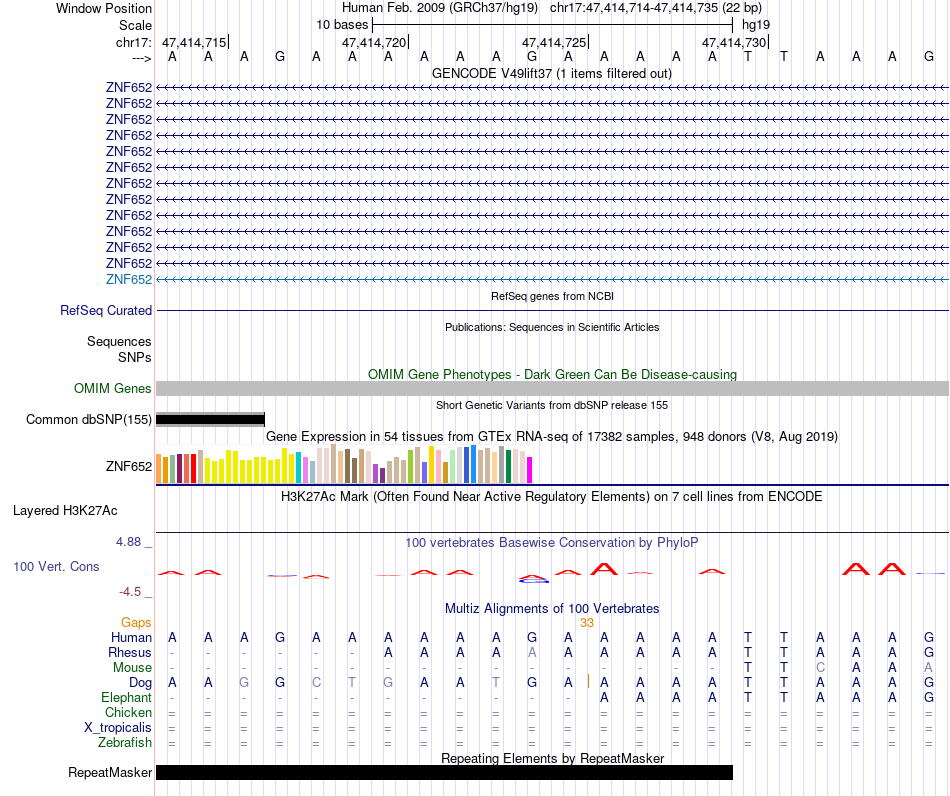Click the OMIM Genes label
Image resolution: width=950 pixels, height=796 pixels.
112,388
